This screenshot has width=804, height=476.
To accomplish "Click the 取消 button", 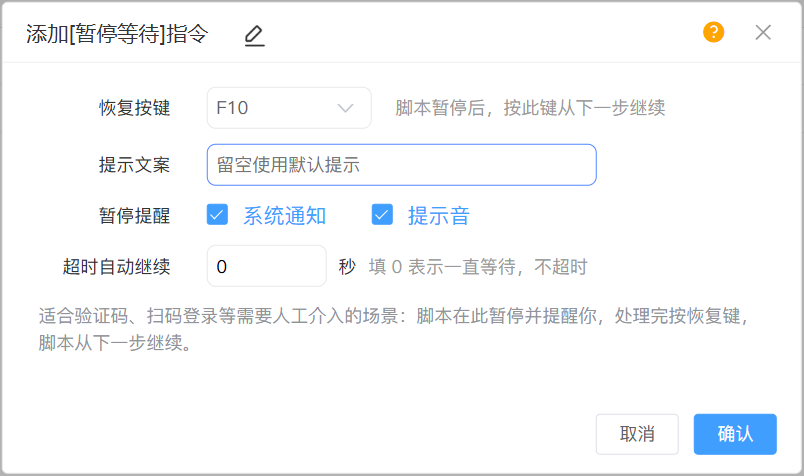I will pos(637,434).
